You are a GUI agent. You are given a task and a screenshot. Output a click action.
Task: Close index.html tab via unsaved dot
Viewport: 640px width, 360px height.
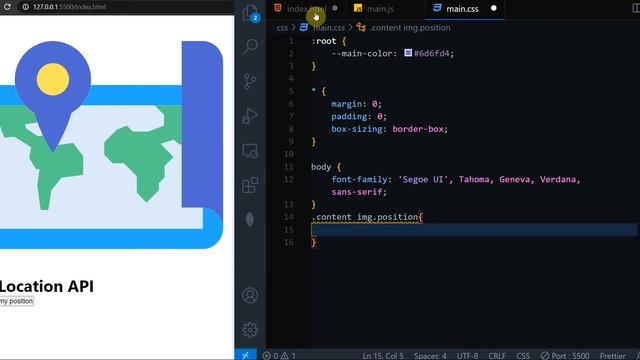click(x=335, y=8)
